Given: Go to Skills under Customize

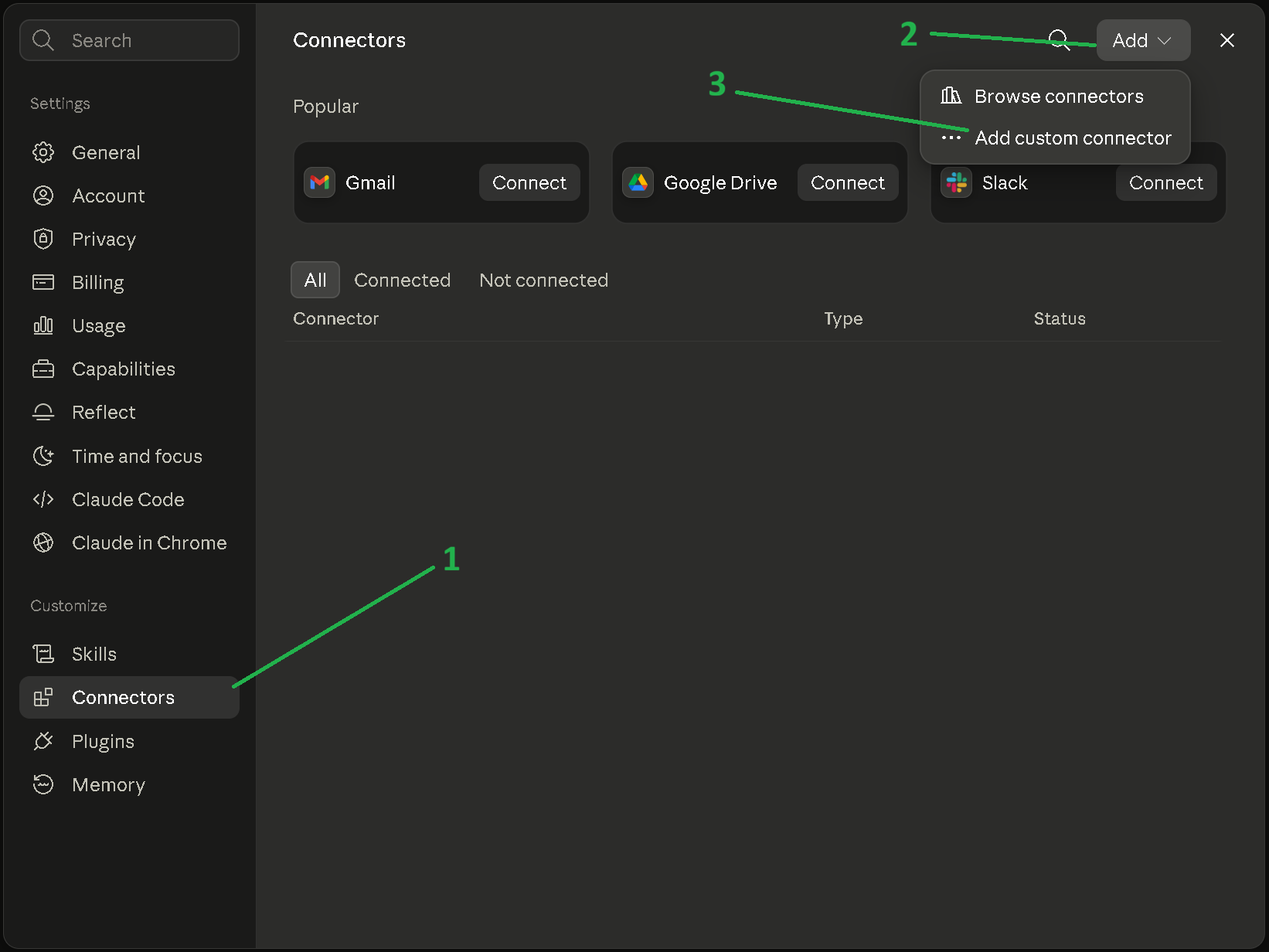Looking at the screenshot, I should [x=129, y=654].
